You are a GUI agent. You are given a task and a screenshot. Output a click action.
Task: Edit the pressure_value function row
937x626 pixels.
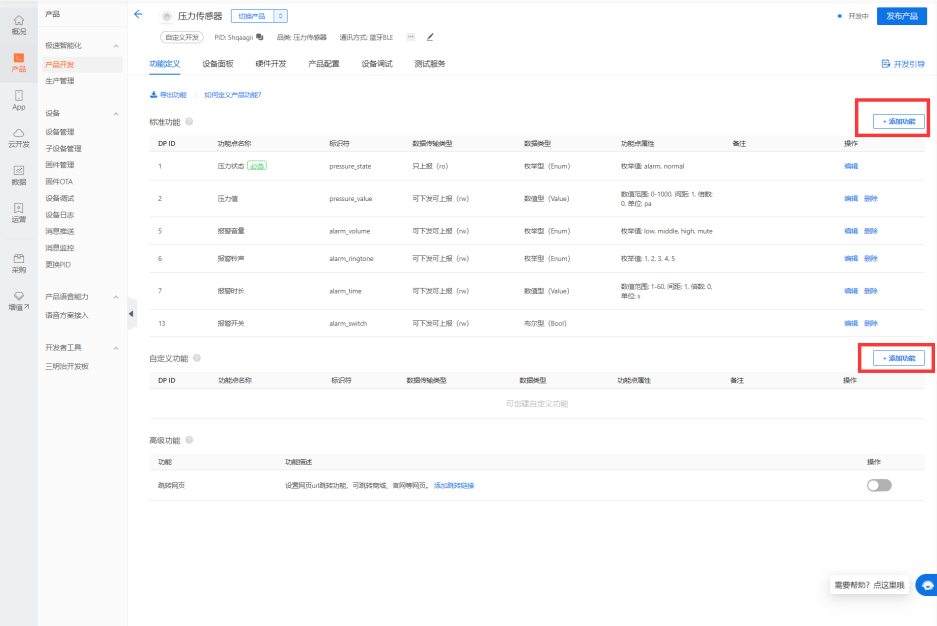click(851, 198)
